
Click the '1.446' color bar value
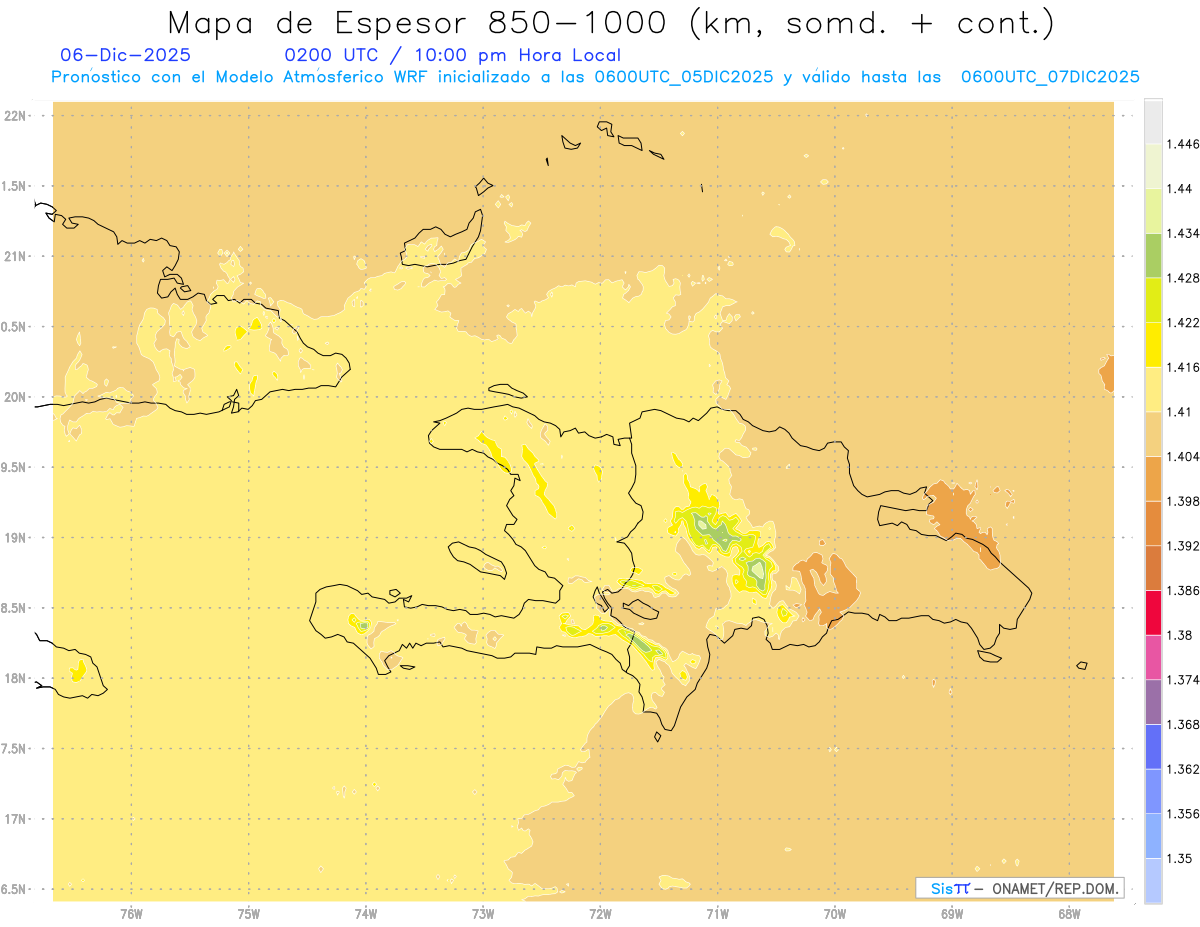tap(1185, 144)
